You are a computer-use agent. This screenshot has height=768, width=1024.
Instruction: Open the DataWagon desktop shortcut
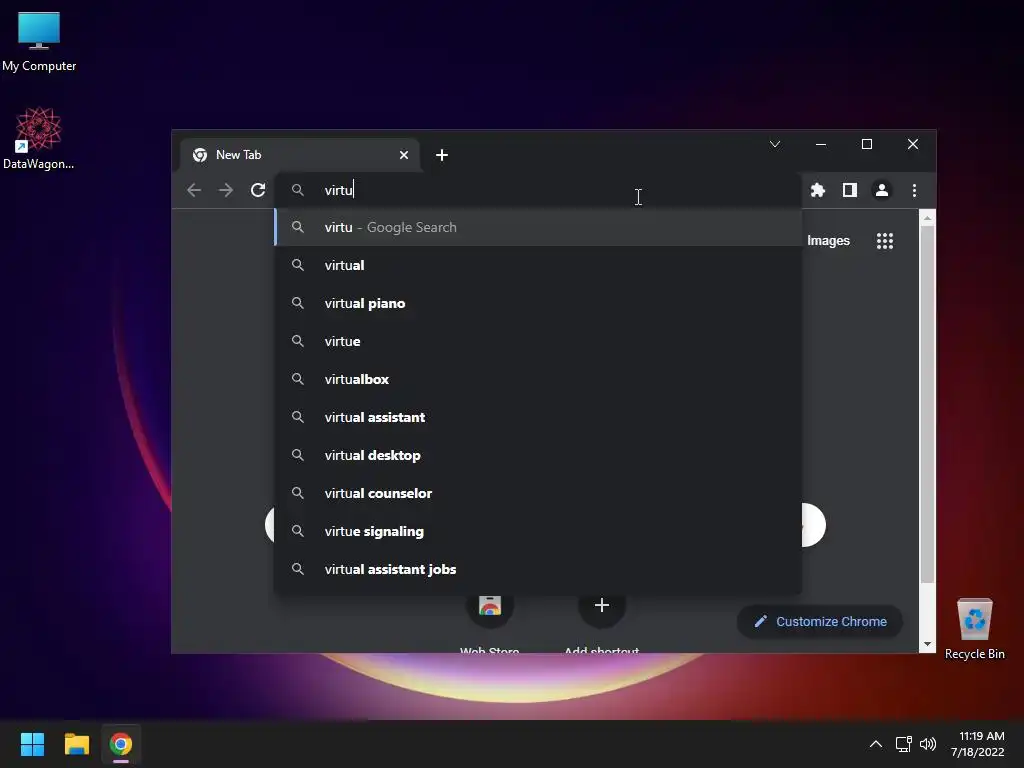pos(38,138)
